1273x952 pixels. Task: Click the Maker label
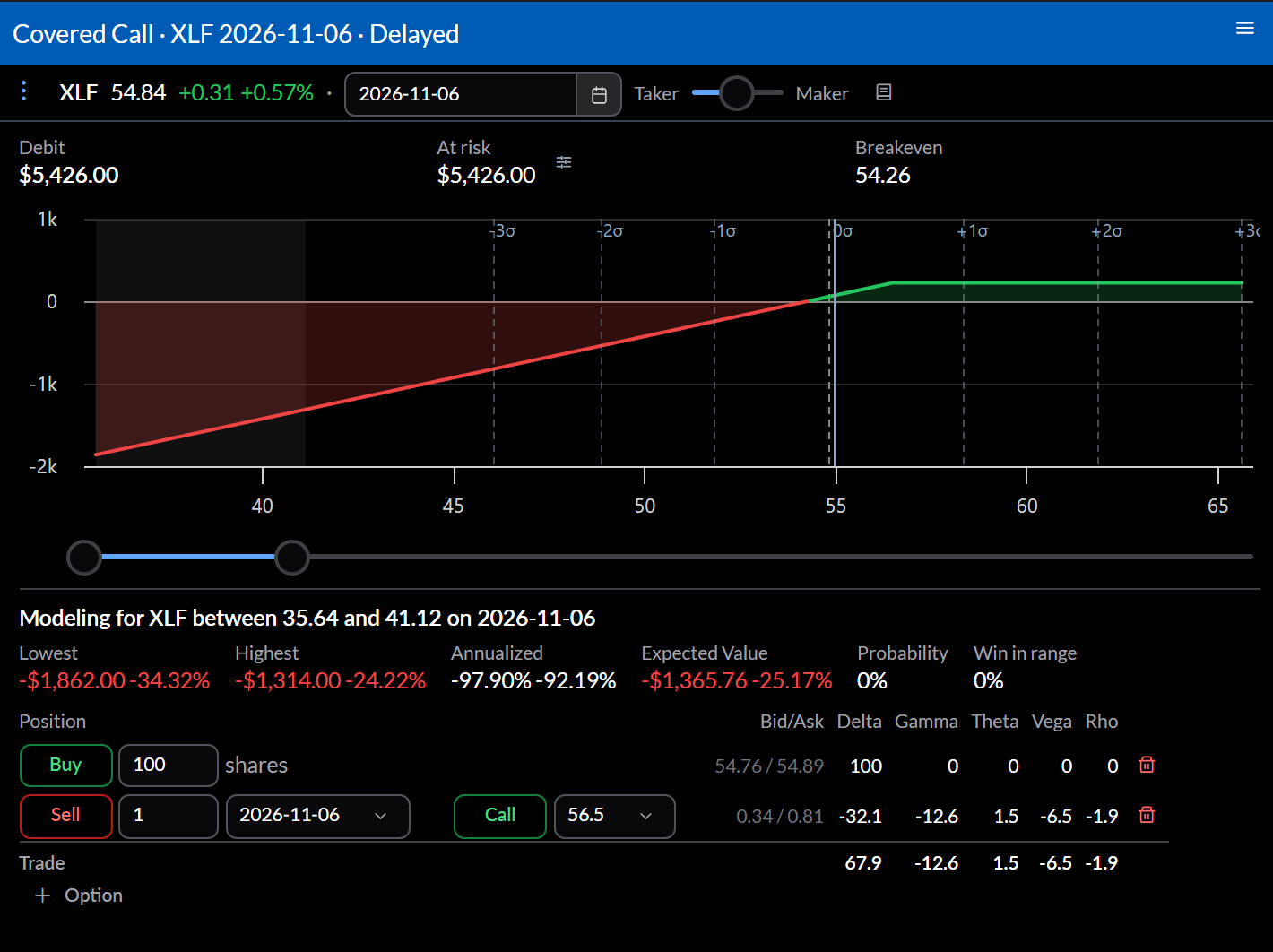click(x=822, y=94)
